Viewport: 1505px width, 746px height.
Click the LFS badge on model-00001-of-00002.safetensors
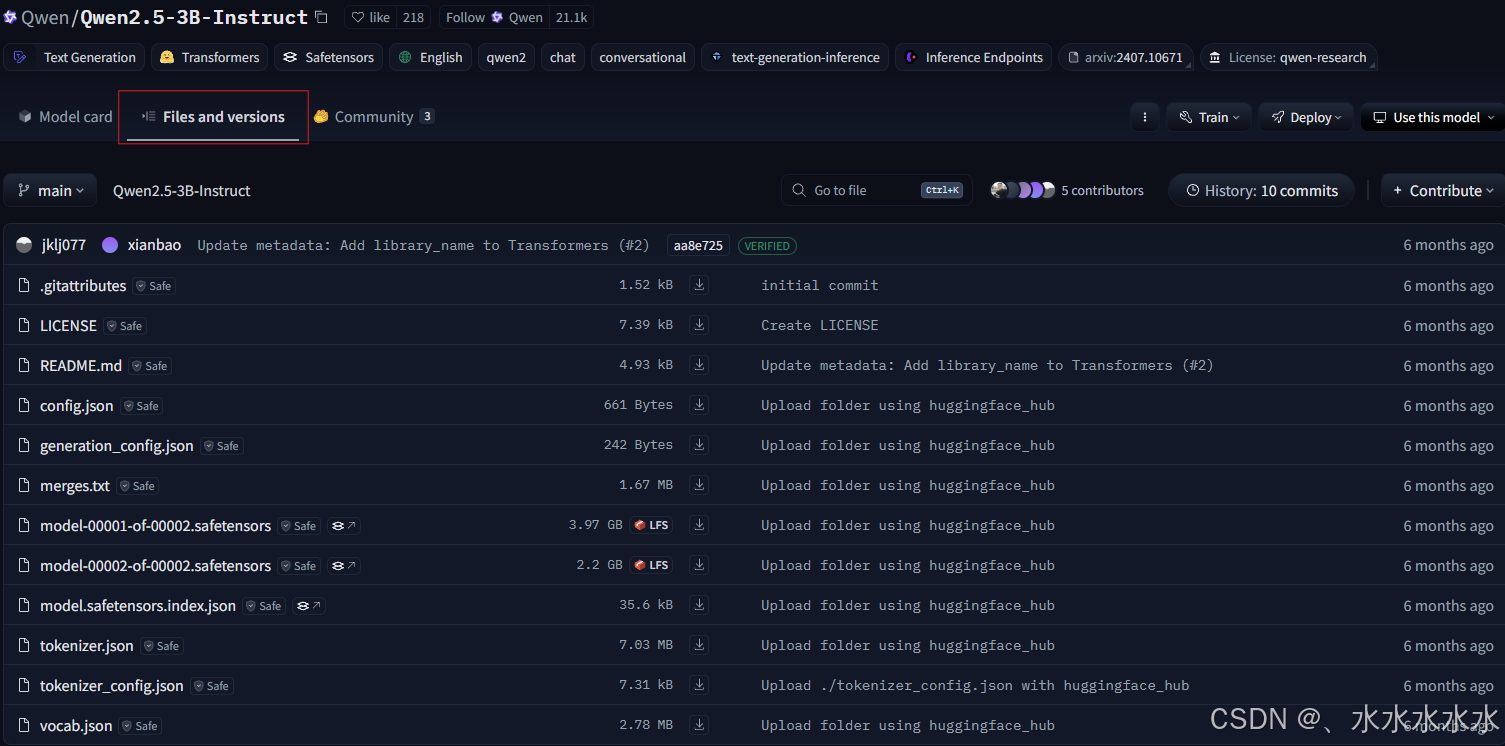tap(651, 524)
